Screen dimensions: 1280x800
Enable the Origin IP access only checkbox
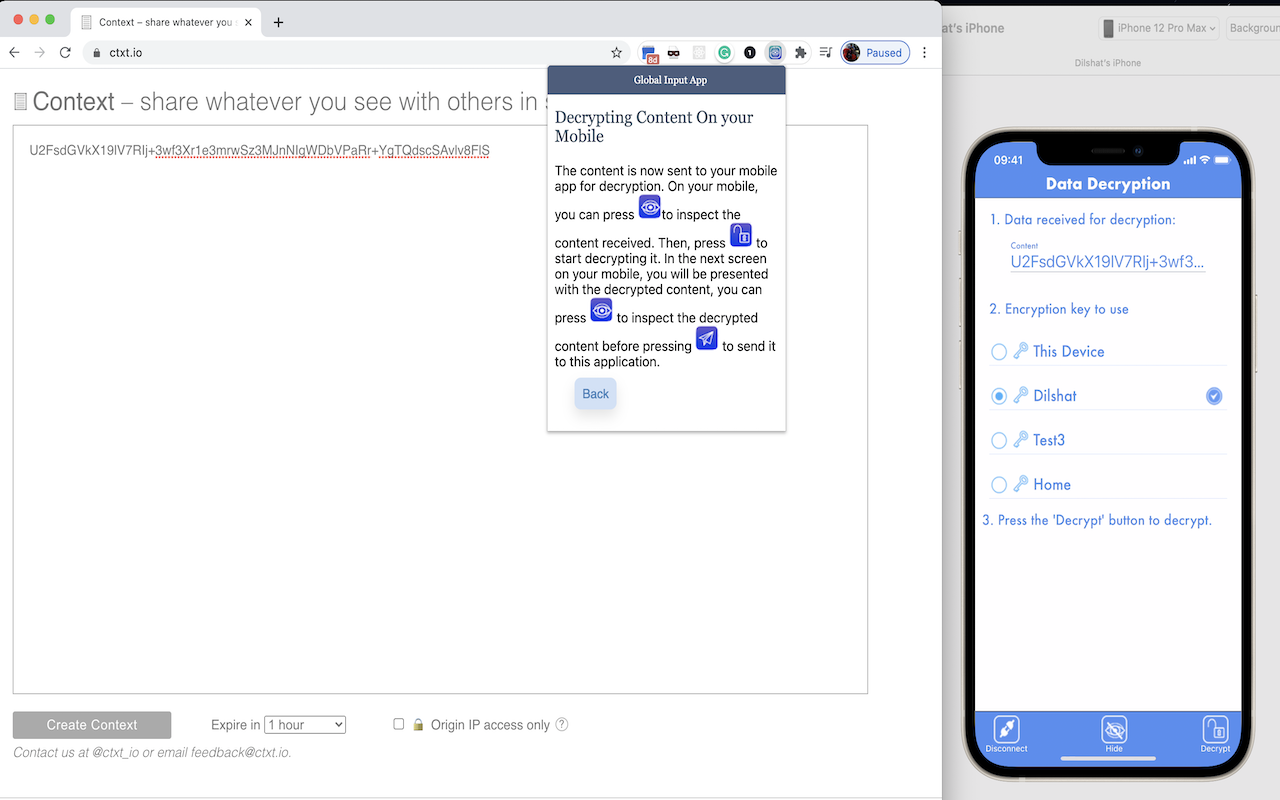(398, 724)
